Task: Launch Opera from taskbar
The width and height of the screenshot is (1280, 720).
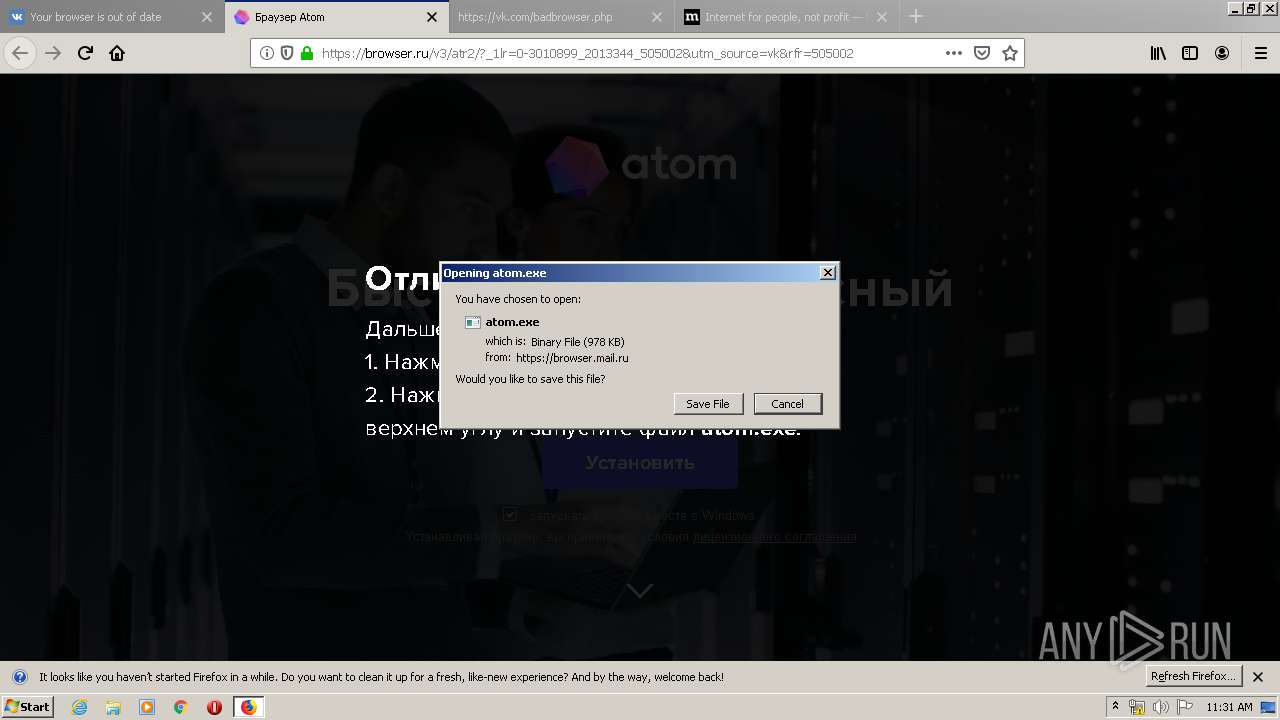Action: tap(214, 707)
